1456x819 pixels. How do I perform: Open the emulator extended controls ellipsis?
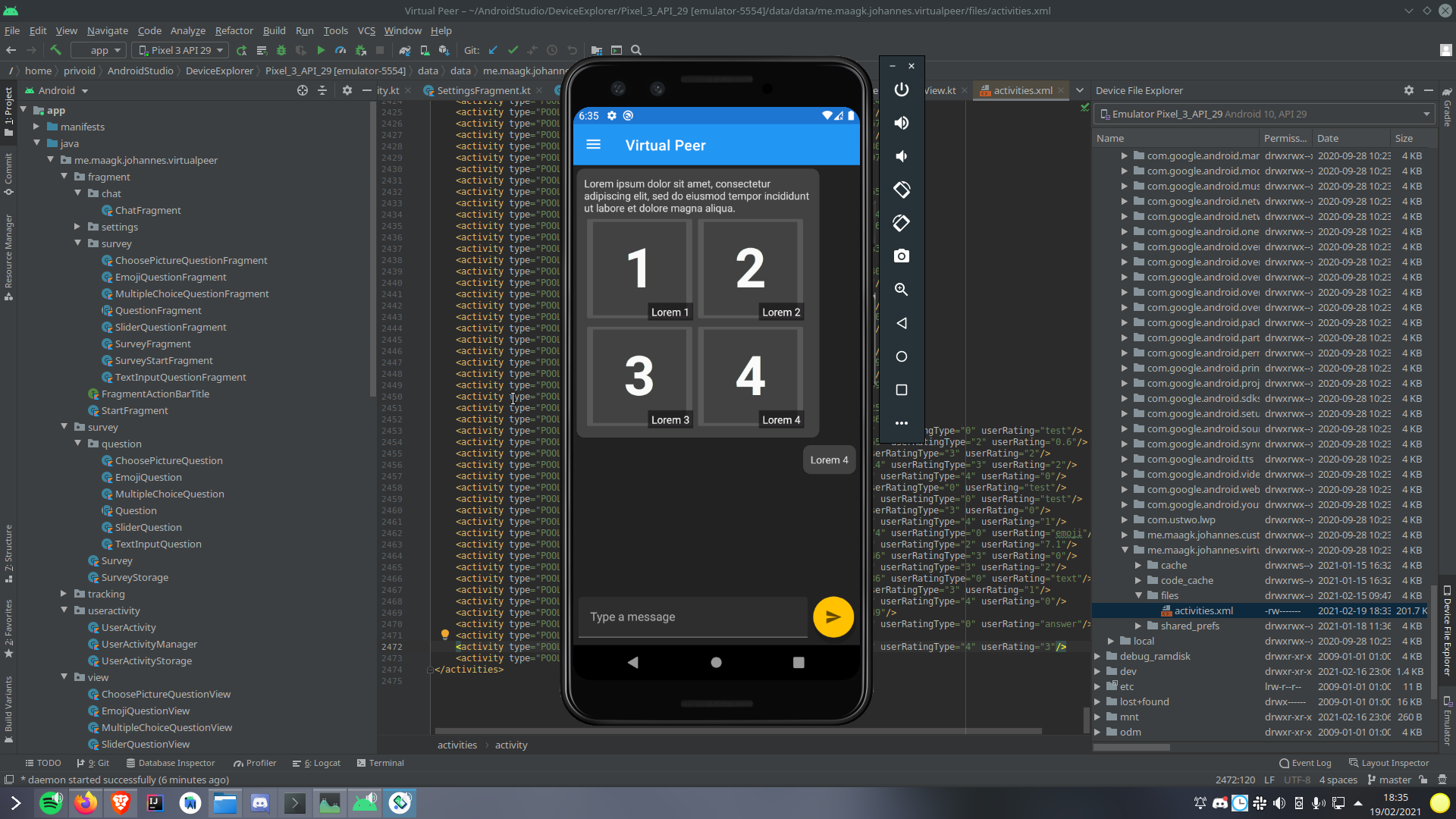(x=901, y=423)
